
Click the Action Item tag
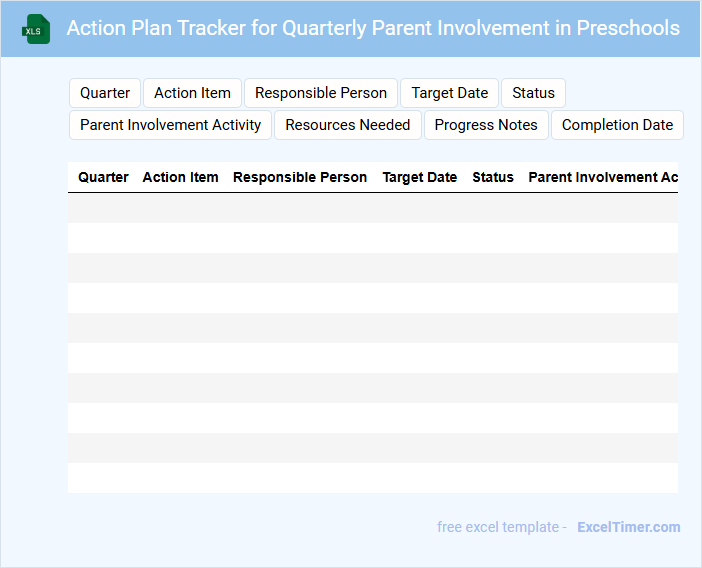point(192,93)
